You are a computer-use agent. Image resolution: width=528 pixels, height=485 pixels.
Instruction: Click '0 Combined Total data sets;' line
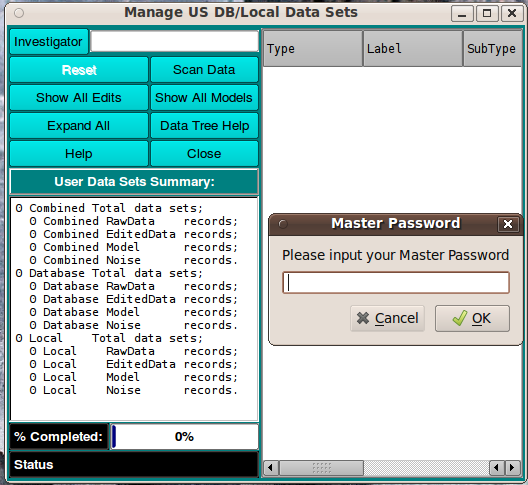[109, 208]
